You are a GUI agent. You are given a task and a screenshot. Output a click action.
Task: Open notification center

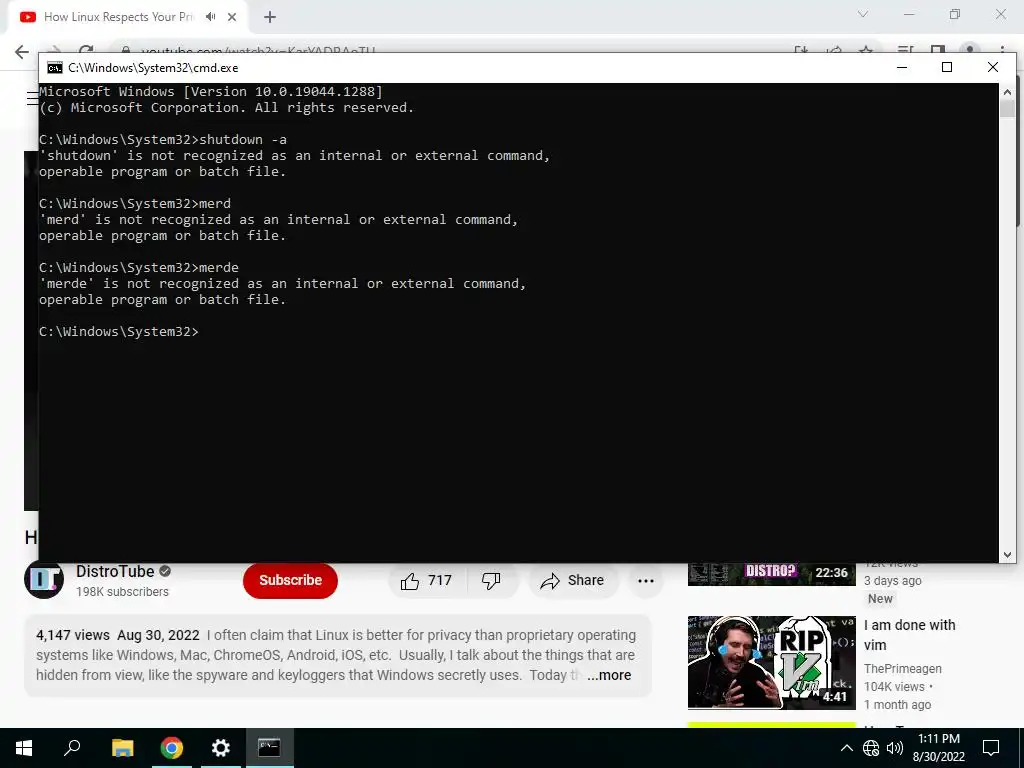pyautogui.click(x=991, y=748)
